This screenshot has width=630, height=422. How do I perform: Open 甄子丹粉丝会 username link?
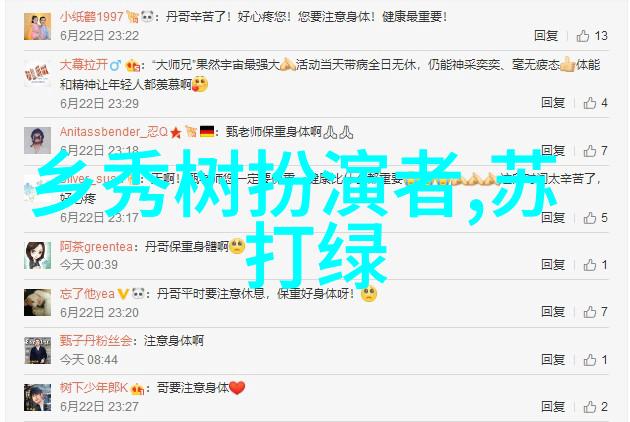pyautogui.click(x=96, y=341)
